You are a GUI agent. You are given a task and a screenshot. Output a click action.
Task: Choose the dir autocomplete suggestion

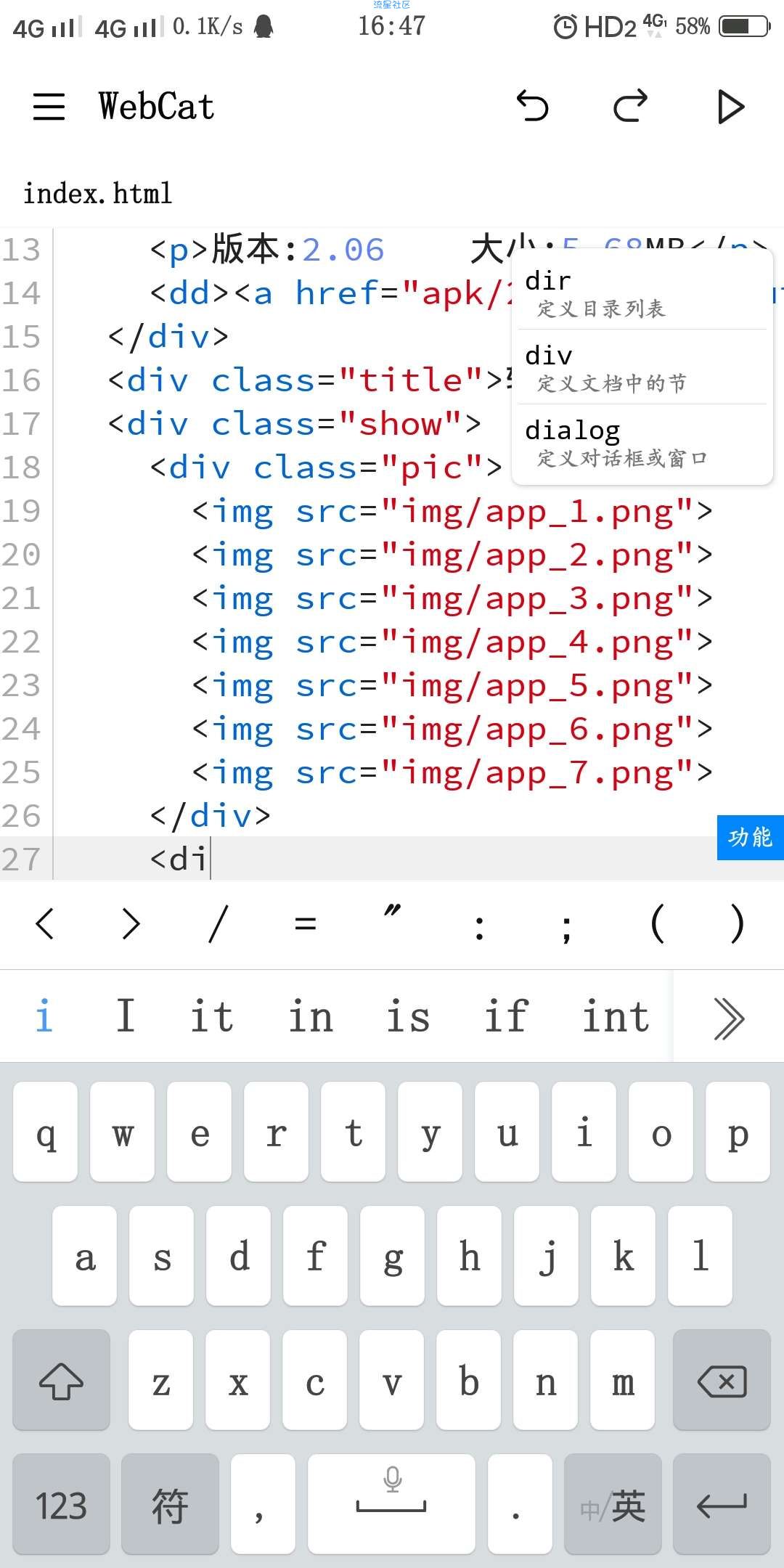pos(642,293)
